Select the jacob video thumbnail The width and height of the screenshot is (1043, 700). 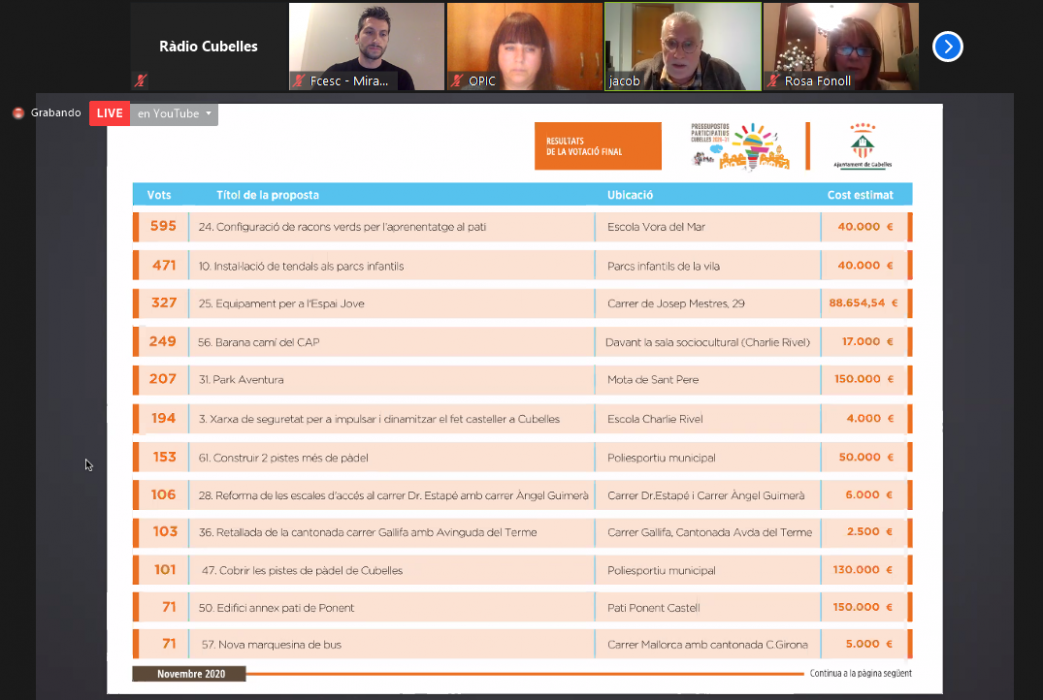click(683, 47)
